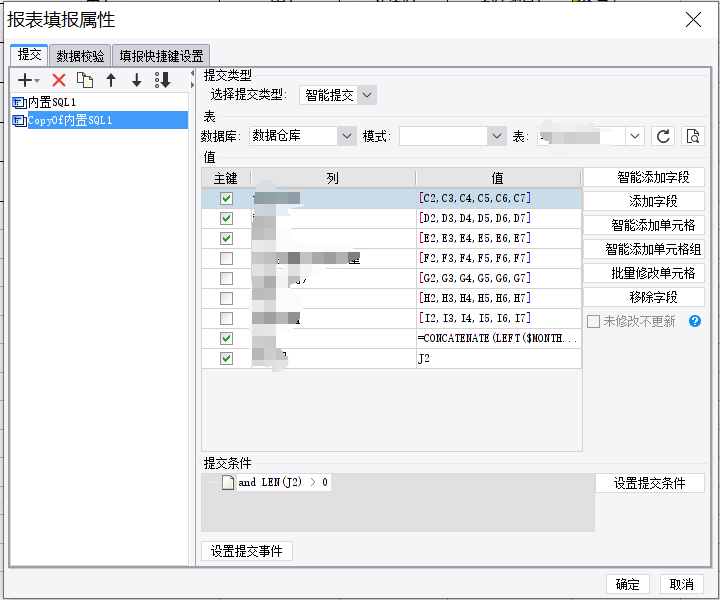The image size is (720, 600).
Task: Cancel with 取消 button
Action: pyautogui.click(x=681, y=584)
